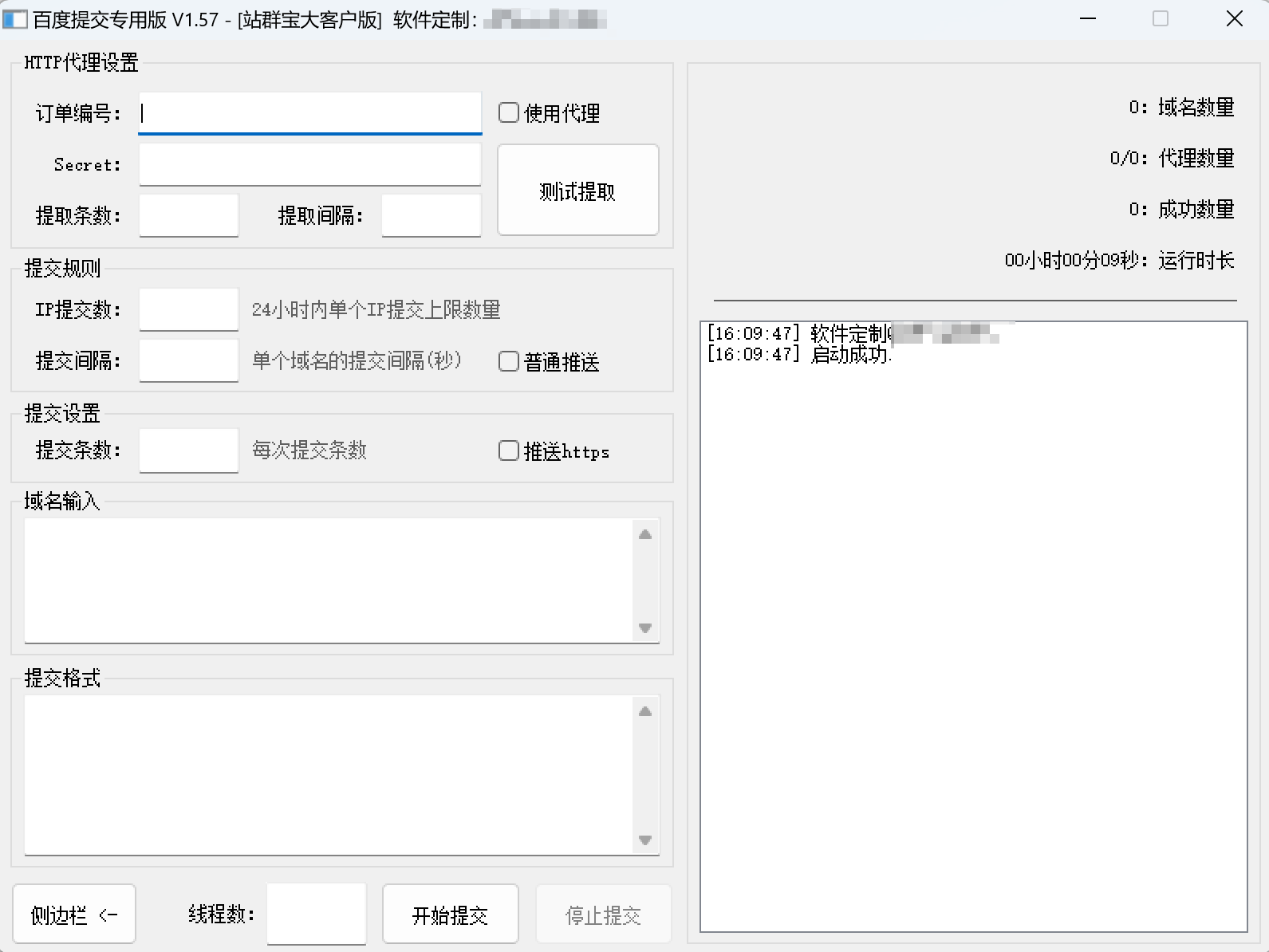Focus the 订单编号 input field

[x=309, y=113]
